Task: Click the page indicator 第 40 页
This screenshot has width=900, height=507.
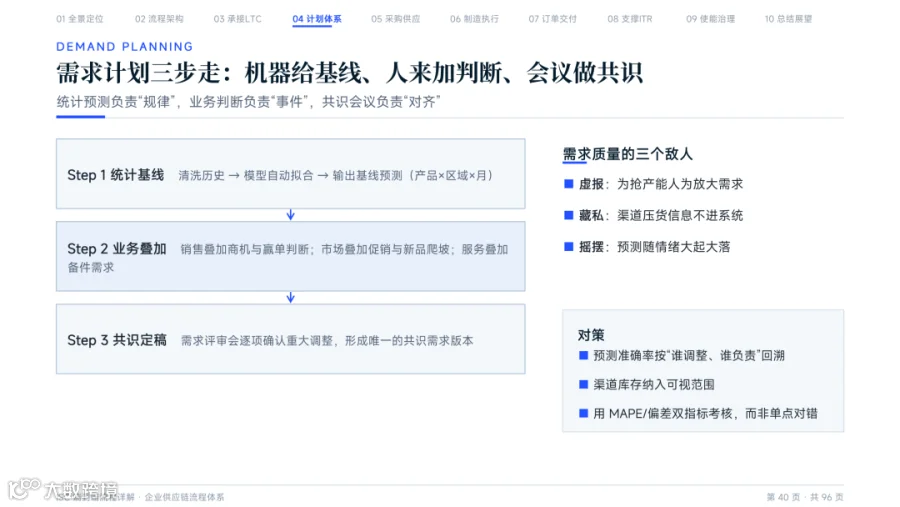Action: click(783, 497)
